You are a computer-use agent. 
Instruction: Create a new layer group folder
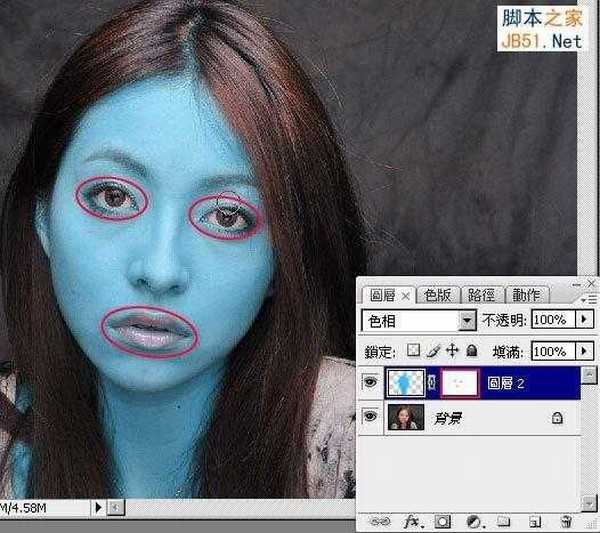click(x=504, y=521)
